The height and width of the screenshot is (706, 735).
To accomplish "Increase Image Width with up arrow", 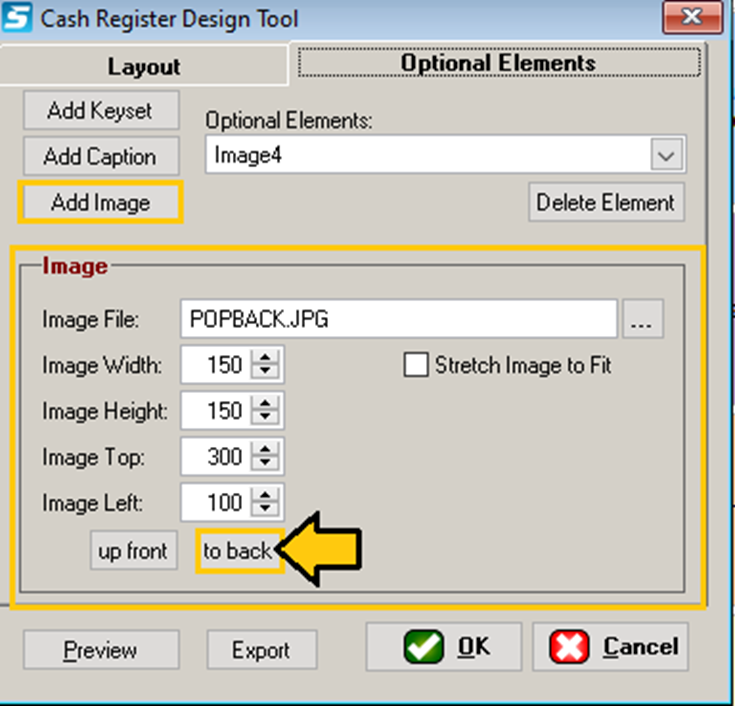I will coord(265,358).
